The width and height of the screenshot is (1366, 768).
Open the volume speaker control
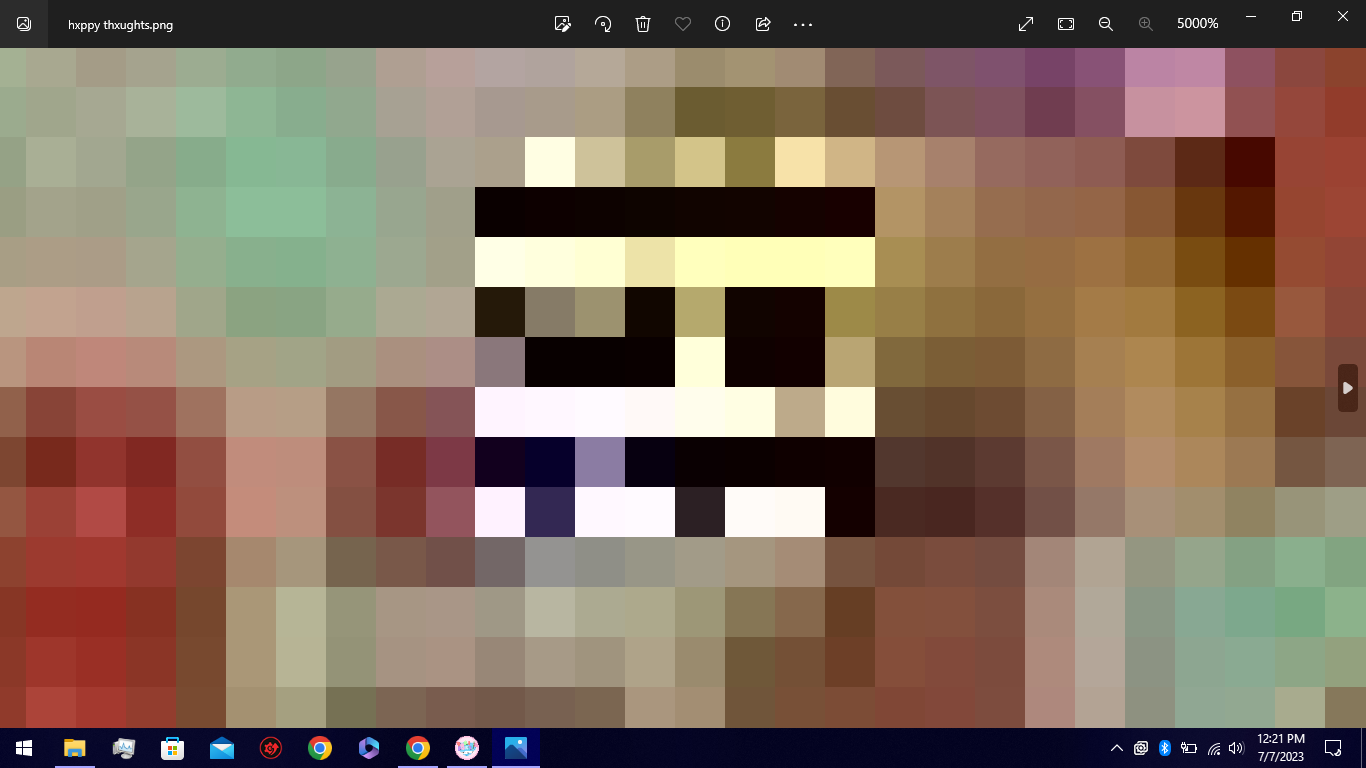[1236, 748]
